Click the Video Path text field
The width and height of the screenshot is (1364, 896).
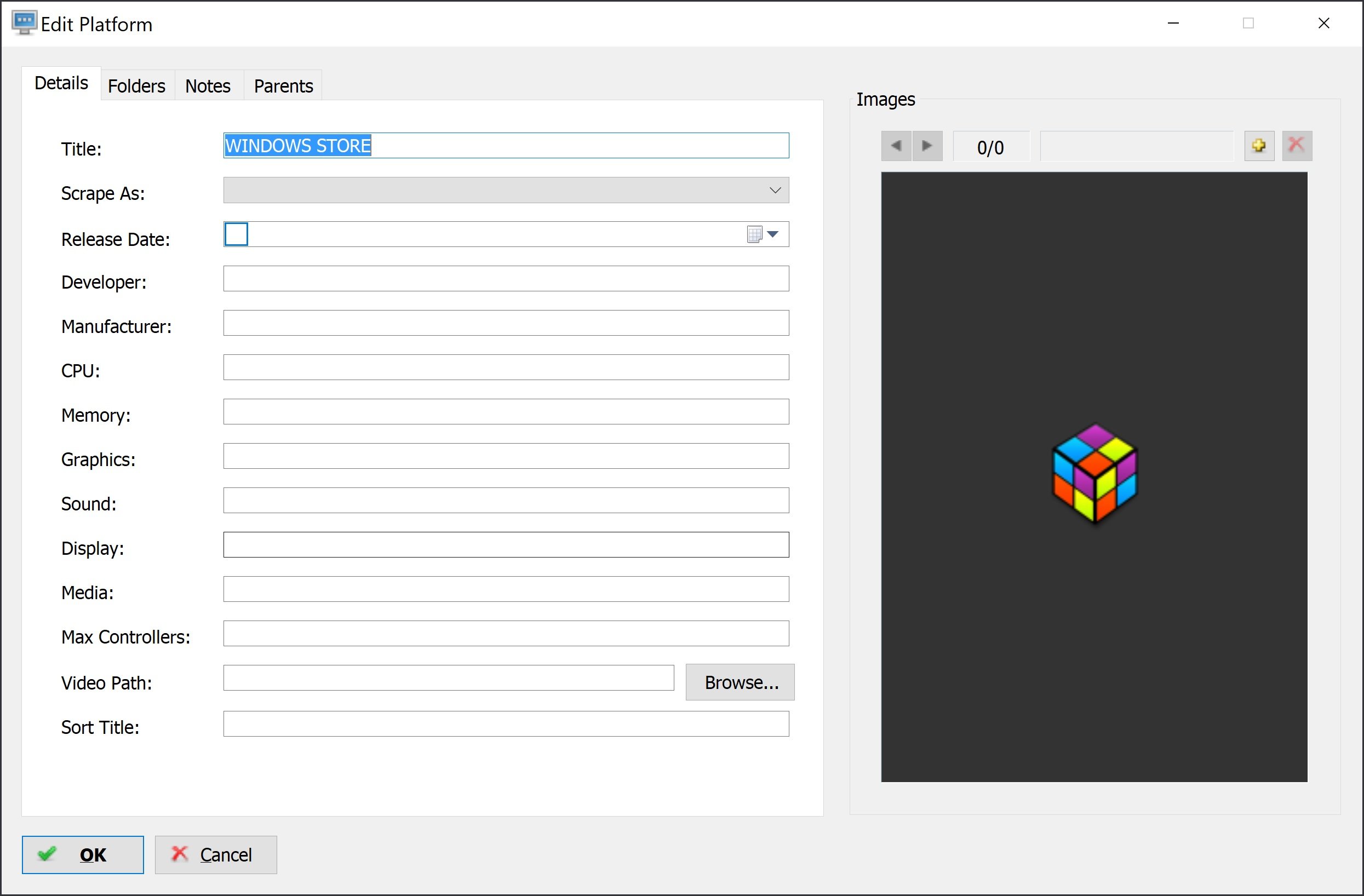[449, 679]
